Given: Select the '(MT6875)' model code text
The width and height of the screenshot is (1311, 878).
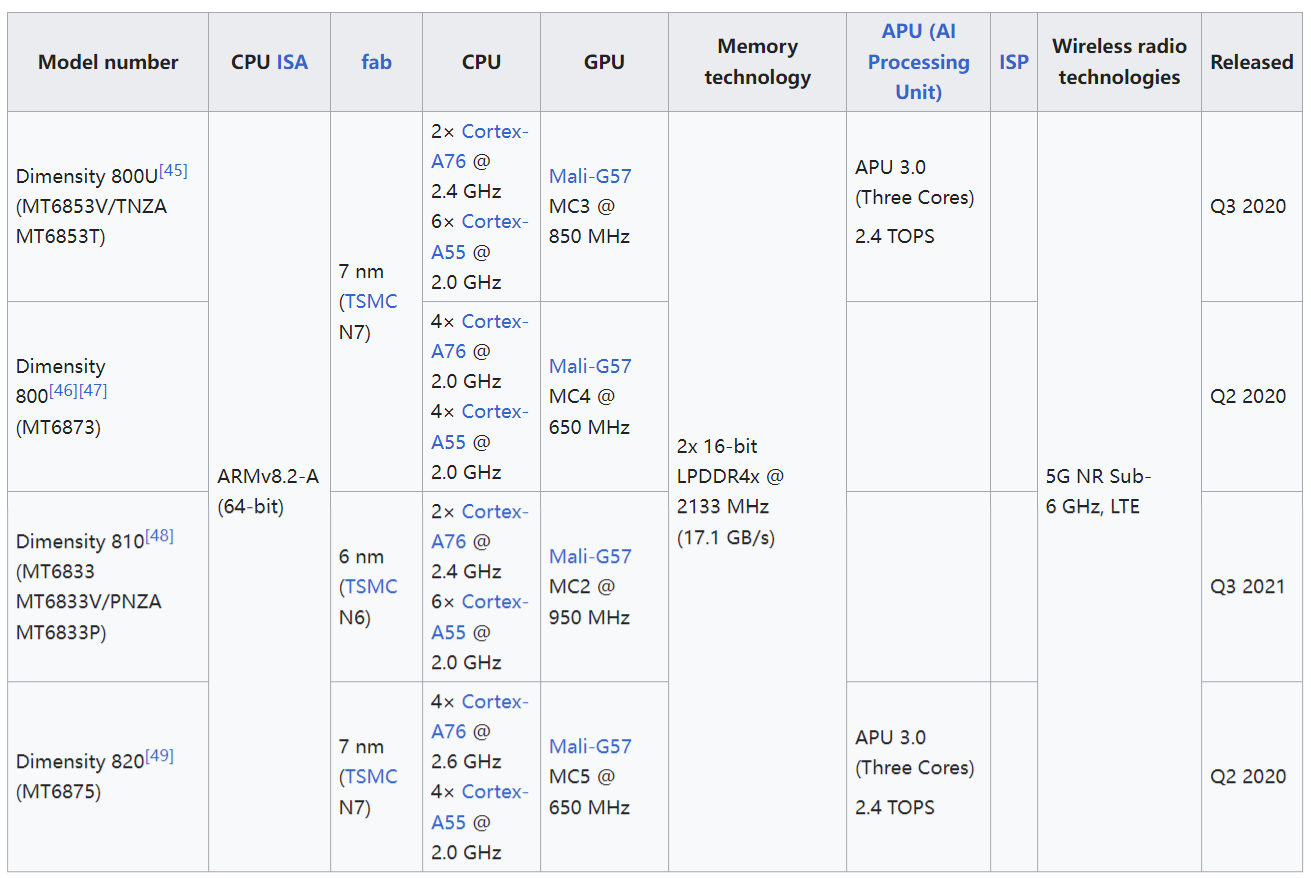Looking at the screenshot, I should tap(58, 792).
